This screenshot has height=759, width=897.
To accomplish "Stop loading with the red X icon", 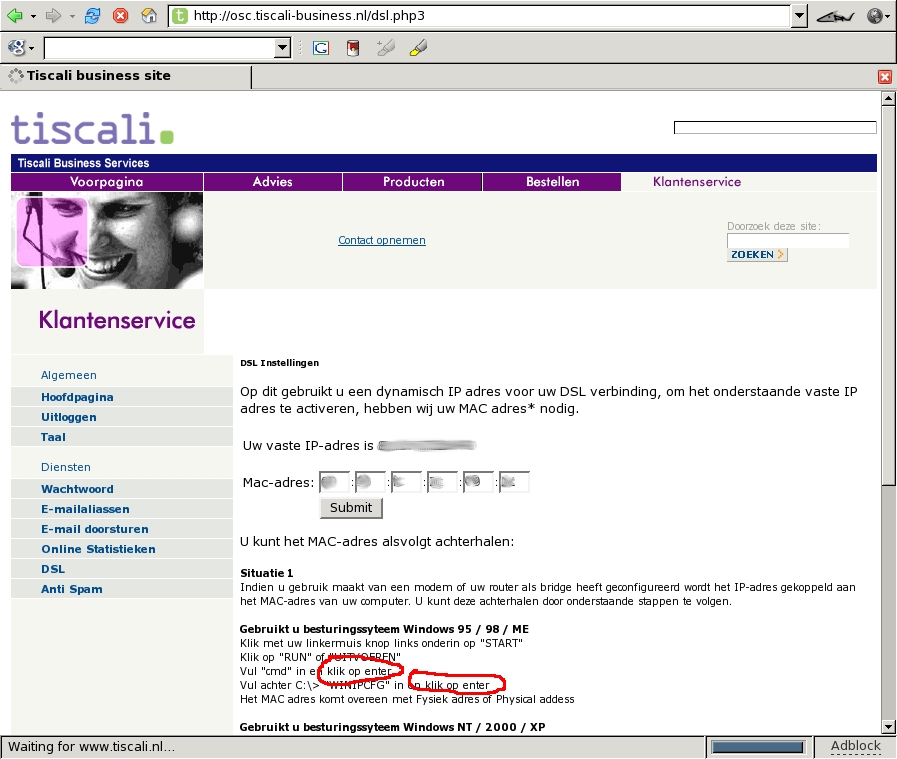I will 120,15.
